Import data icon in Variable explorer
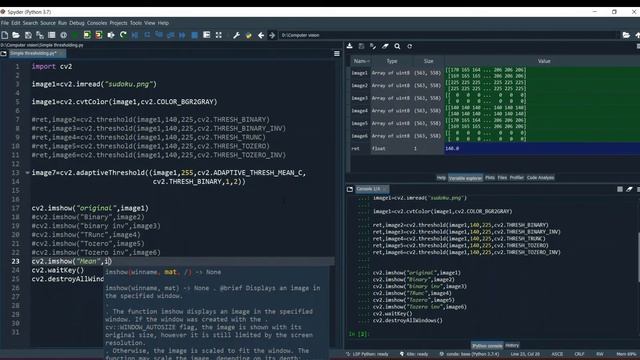This screenshot has height=360, width=640. pos(350,46)
